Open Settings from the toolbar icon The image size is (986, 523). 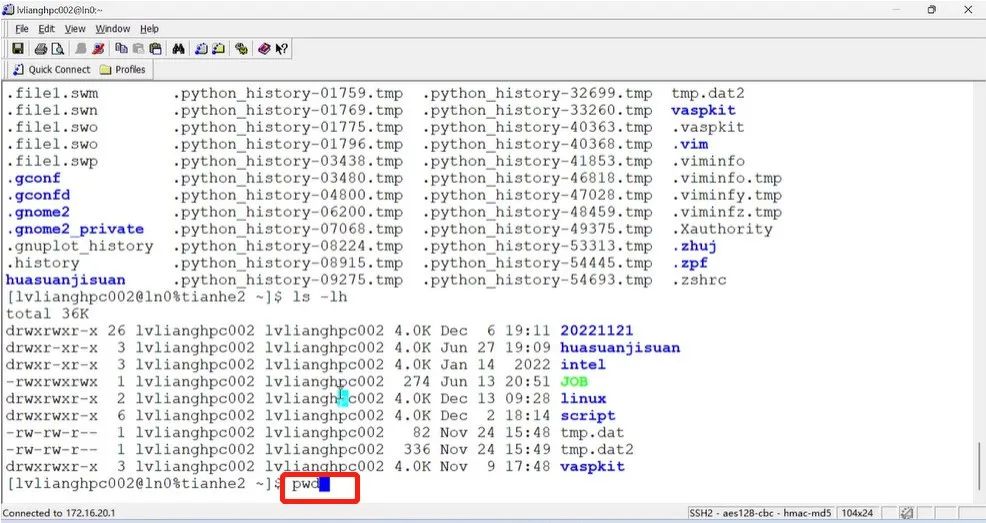[241, 48]
